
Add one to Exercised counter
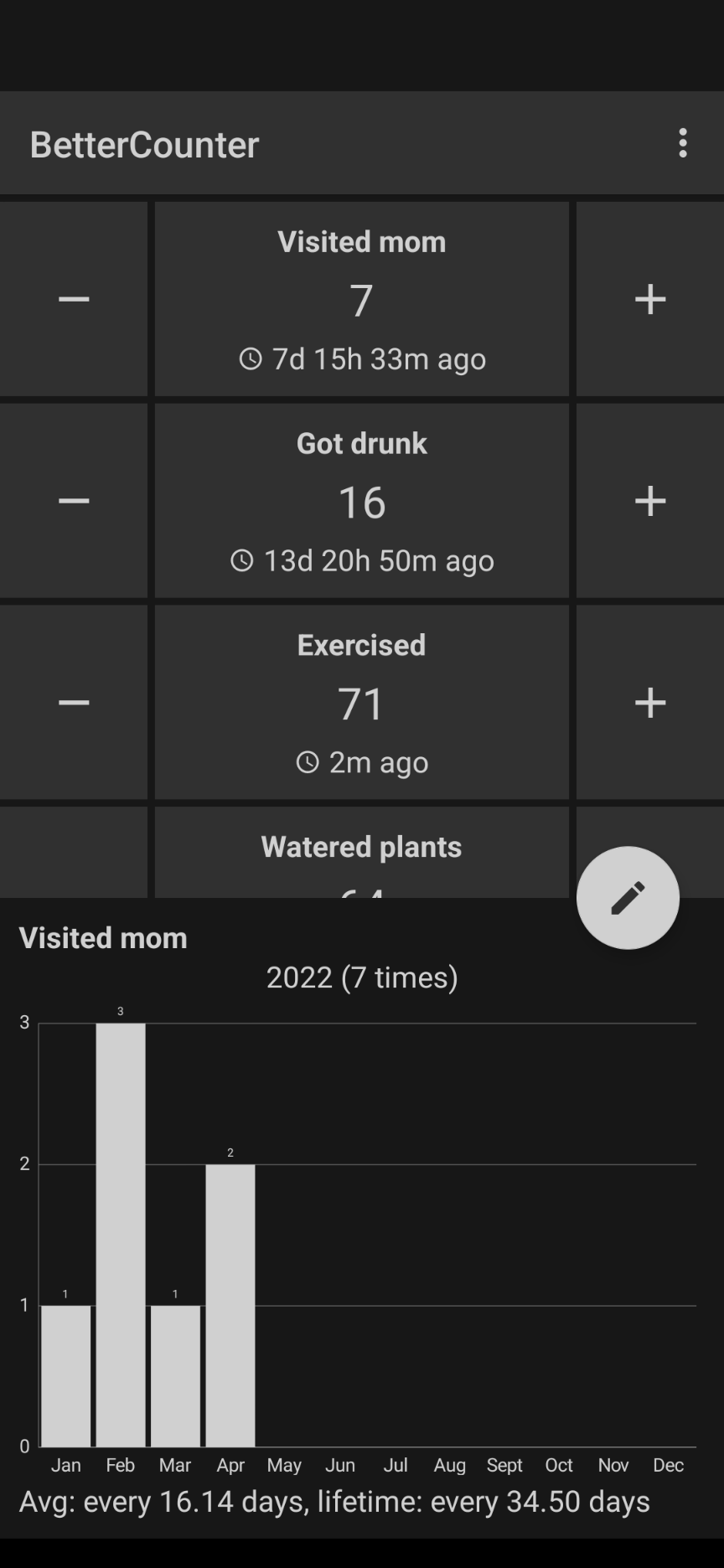(649, 703)
